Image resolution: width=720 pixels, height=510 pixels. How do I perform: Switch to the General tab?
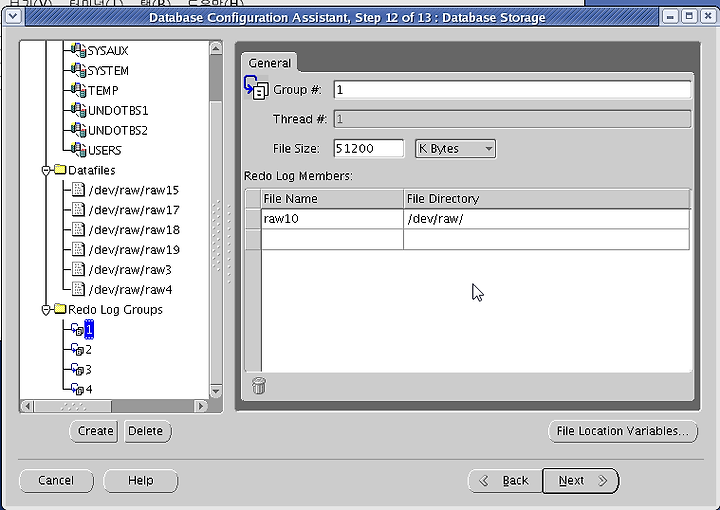pos(270,63)
